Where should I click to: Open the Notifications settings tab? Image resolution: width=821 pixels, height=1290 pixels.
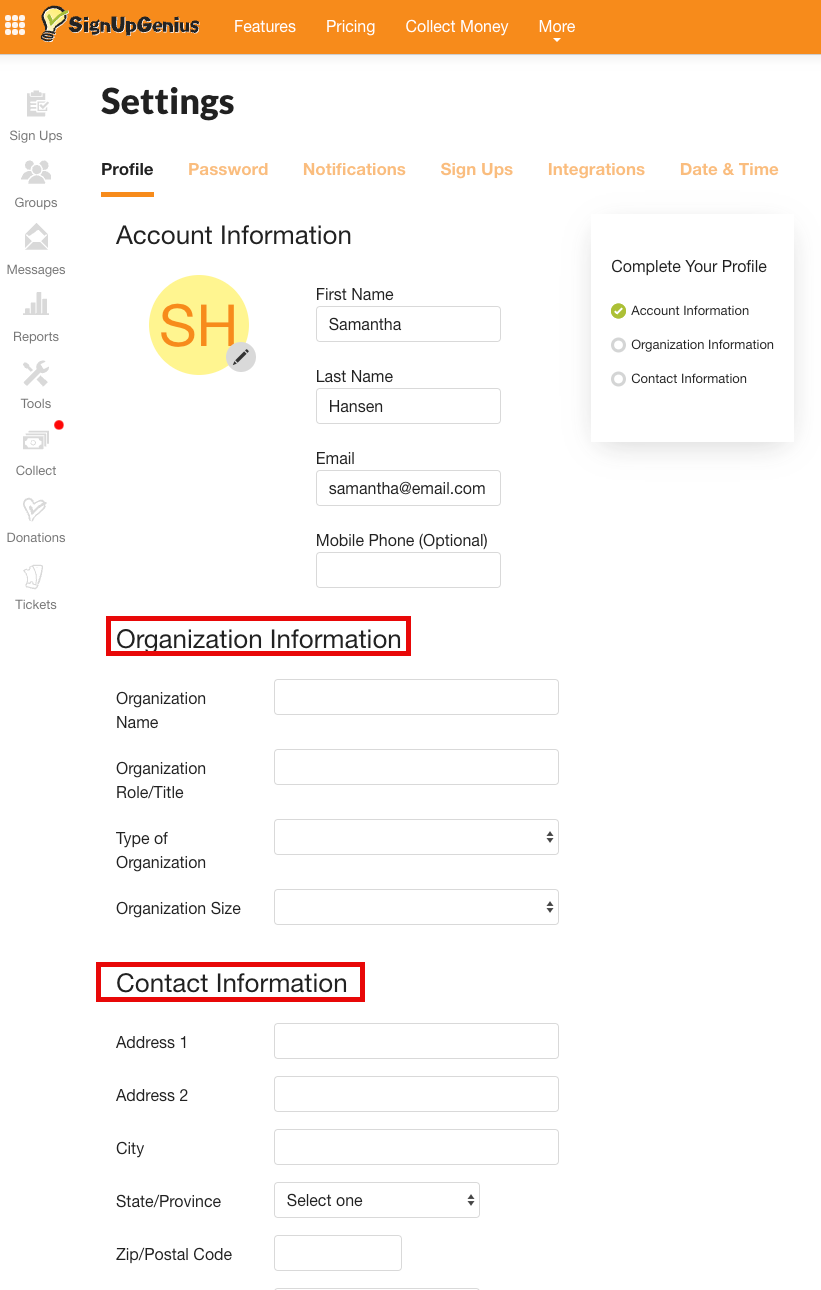point(354,169)
